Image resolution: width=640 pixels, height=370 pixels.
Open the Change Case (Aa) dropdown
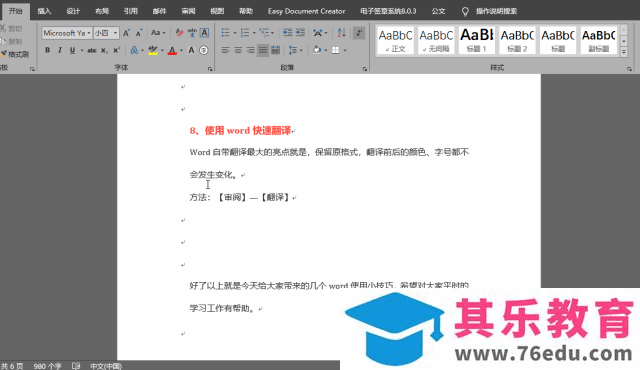pyautogui.click(x=158, y=33)
